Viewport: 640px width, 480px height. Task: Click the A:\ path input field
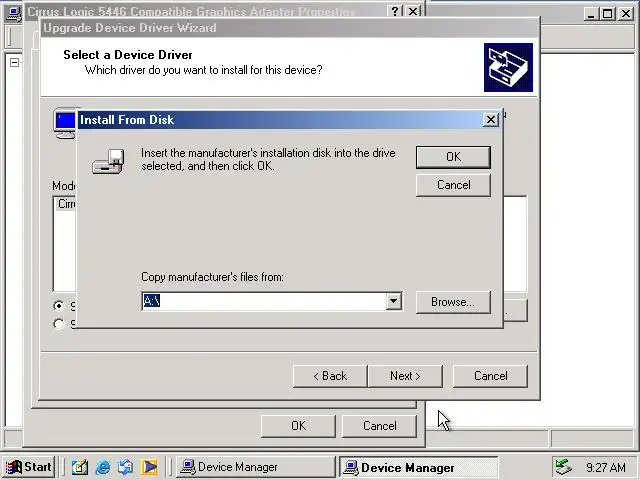coord(264,301)
